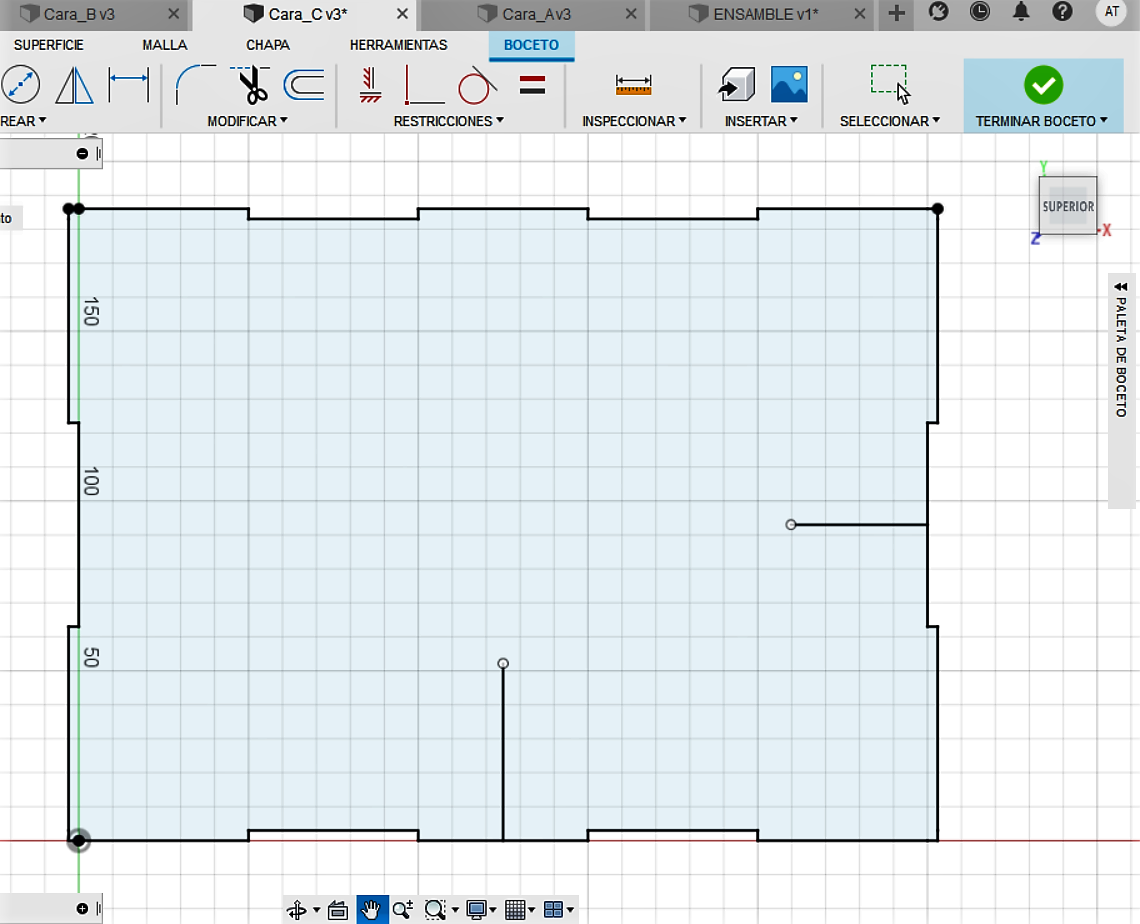Click the Zoom Window fit icon
Viewport: 1140px width, 924px height.
(435, 909)
